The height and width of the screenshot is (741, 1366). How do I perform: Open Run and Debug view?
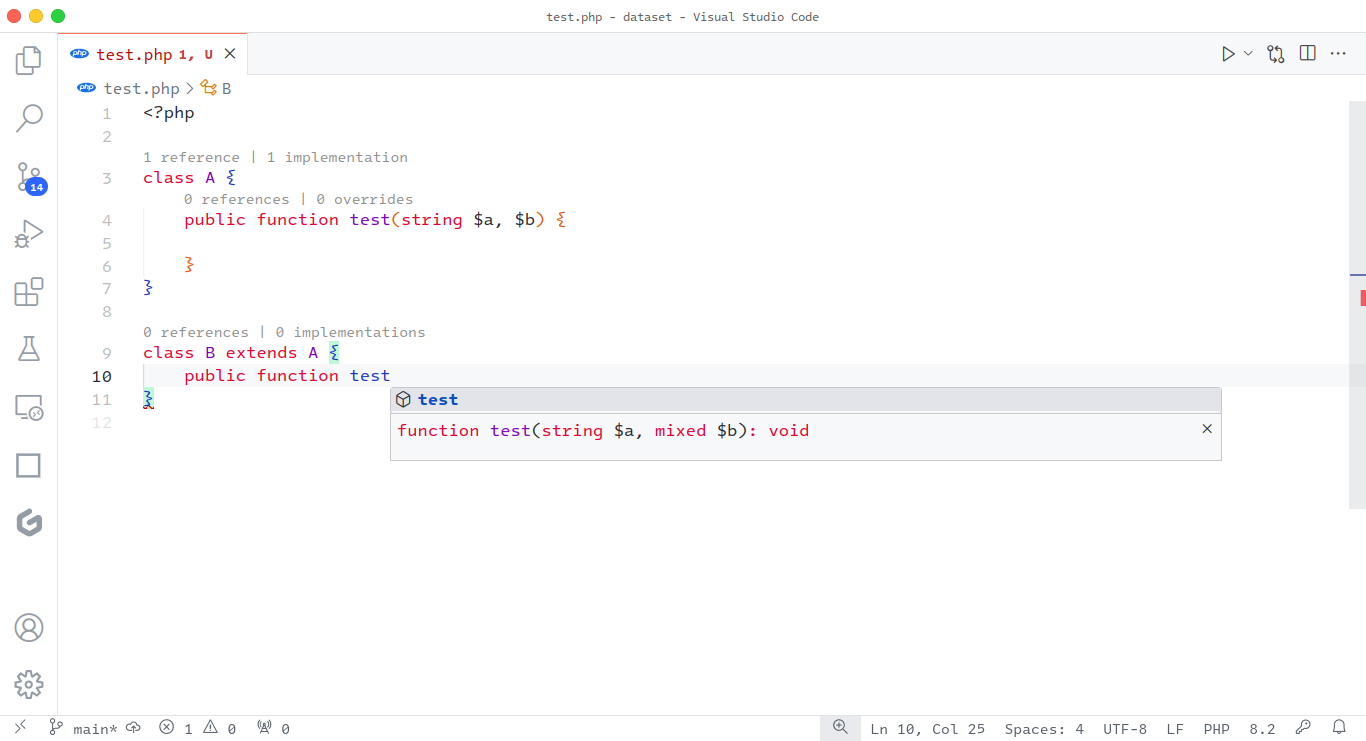pos(29,235)
